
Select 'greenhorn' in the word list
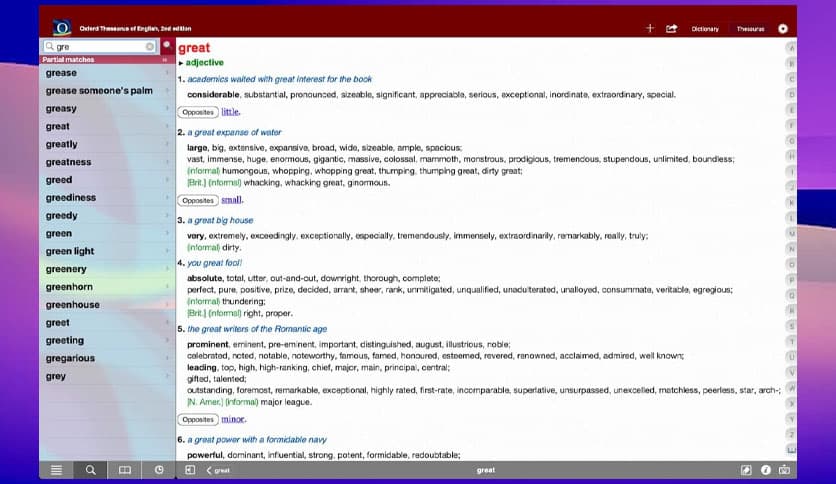(x=107, y=287)
